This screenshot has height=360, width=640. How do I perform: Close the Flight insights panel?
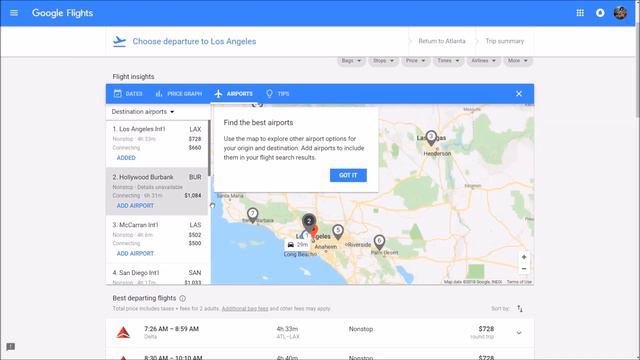pyautogui.click(x=519, y=93)
